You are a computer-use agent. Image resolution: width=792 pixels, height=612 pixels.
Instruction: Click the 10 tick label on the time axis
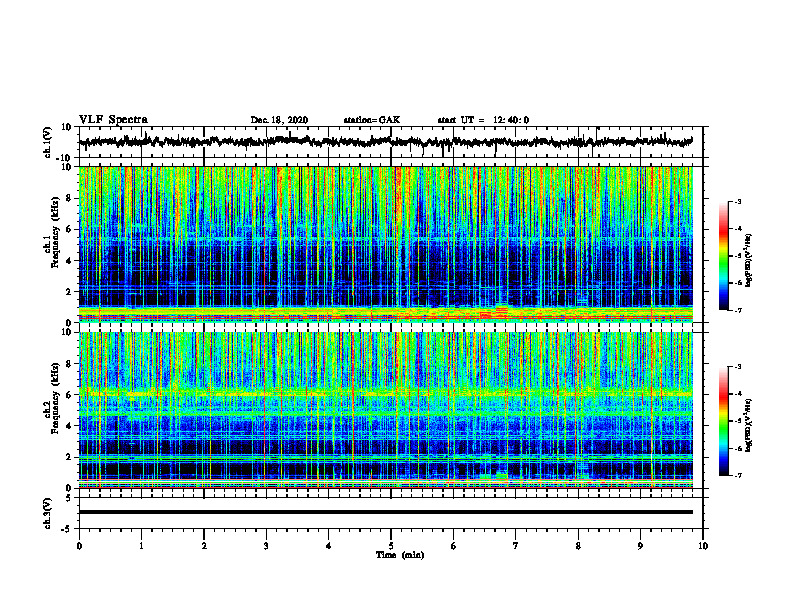coord(703,546)
